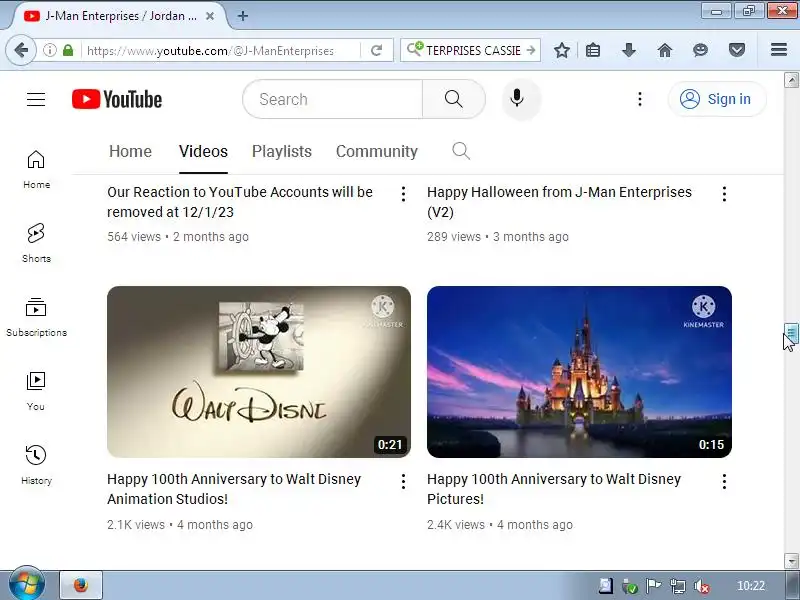Open the Steamboat Willie Disney thumbnail
Viewport: 800px width, 600px height.
click(259, 371)
